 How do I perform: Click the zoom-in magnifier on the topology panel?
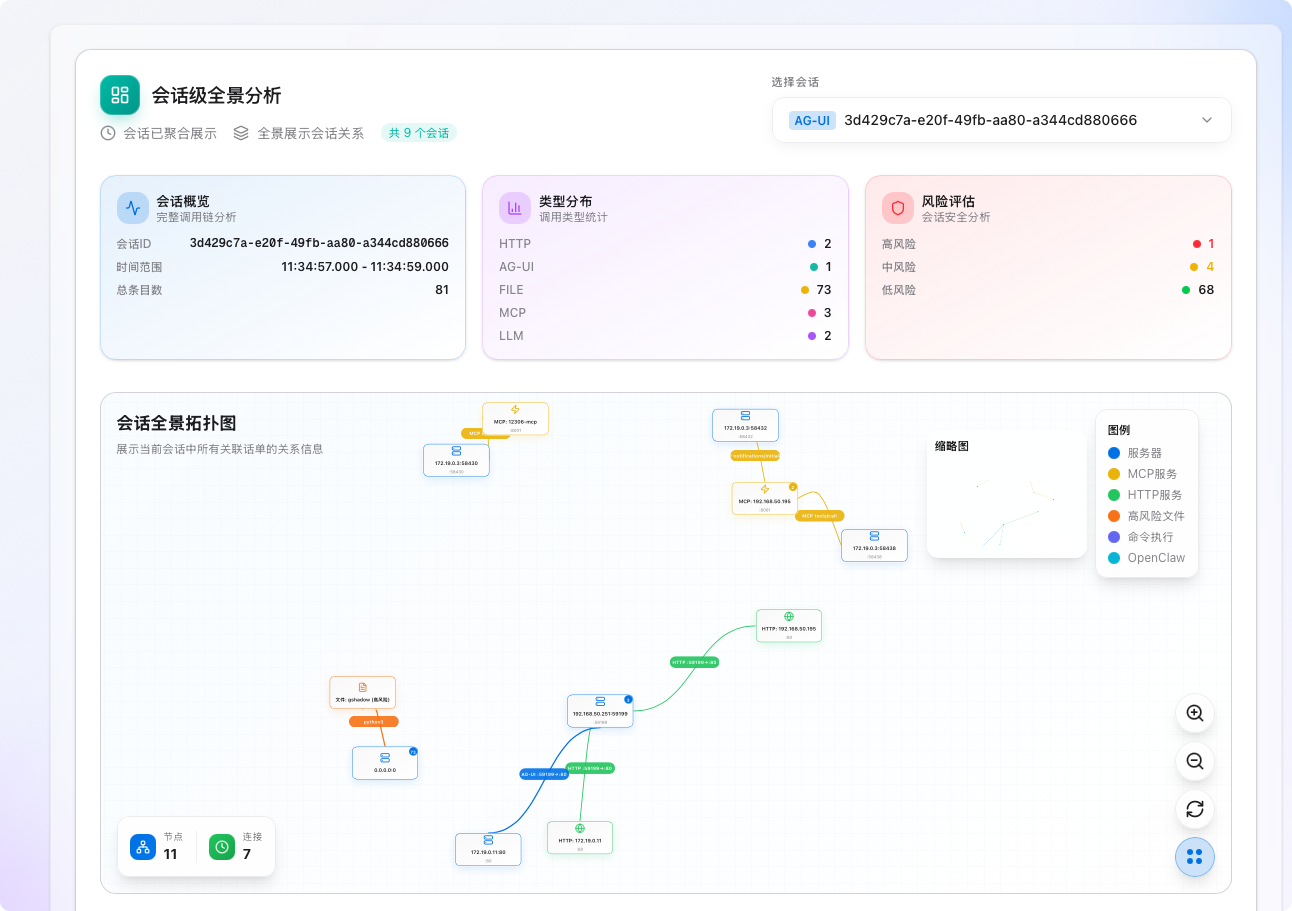tap(1194, 713)
